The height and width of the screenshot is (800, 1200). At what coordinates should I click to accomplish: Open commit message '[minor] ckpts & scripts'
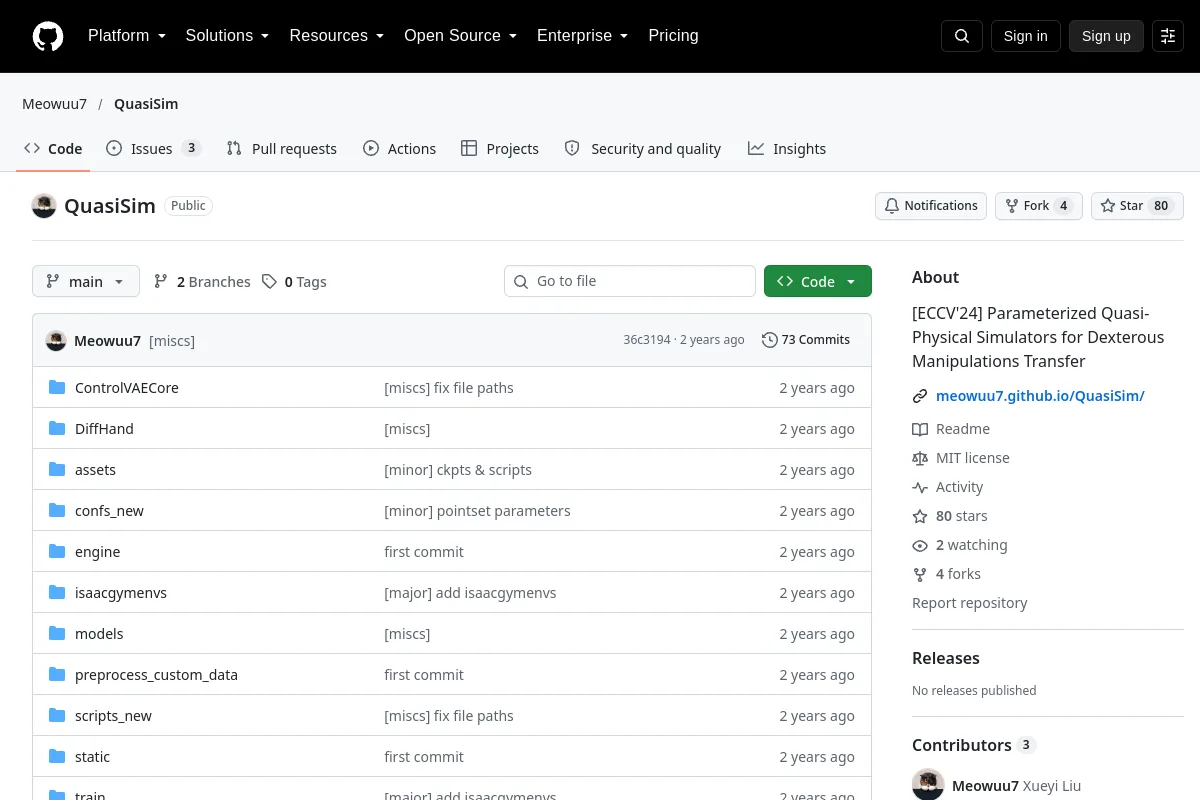458,470
